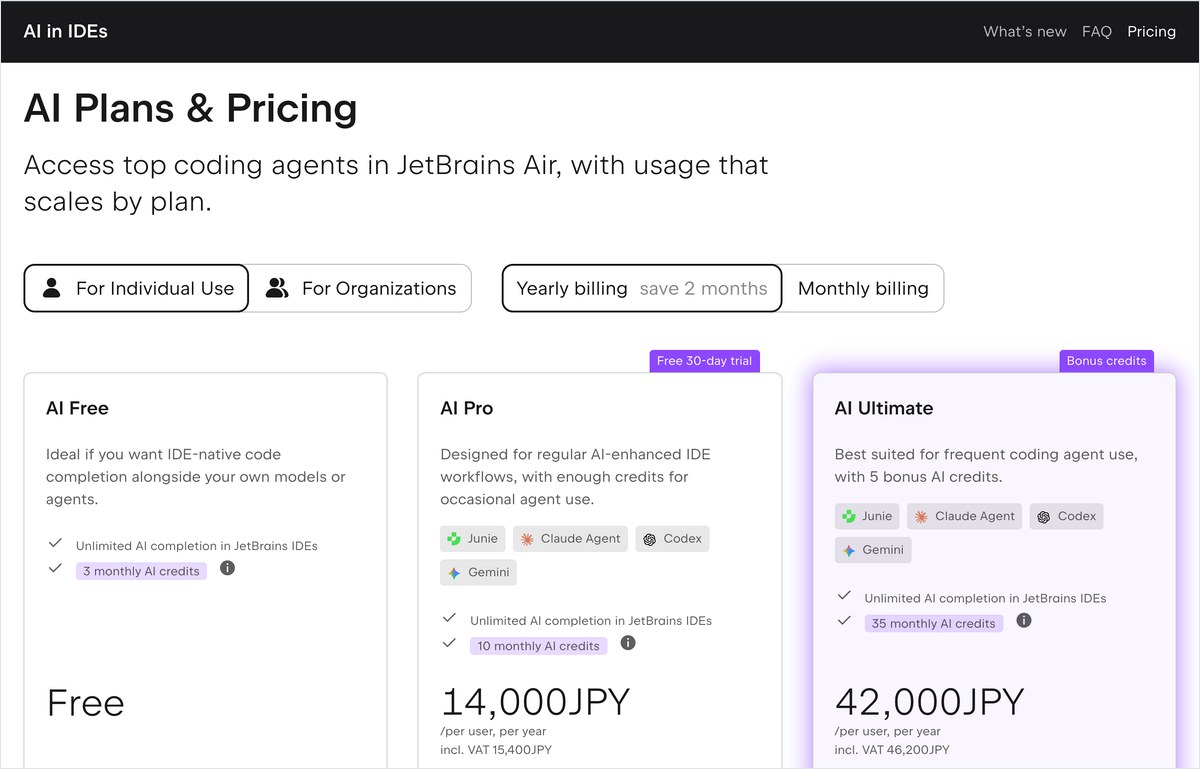The width and height of the screenshot is (1200, 769).
Task: Click info icon beside 10 monthly AI credits
Action: [628, 643]
